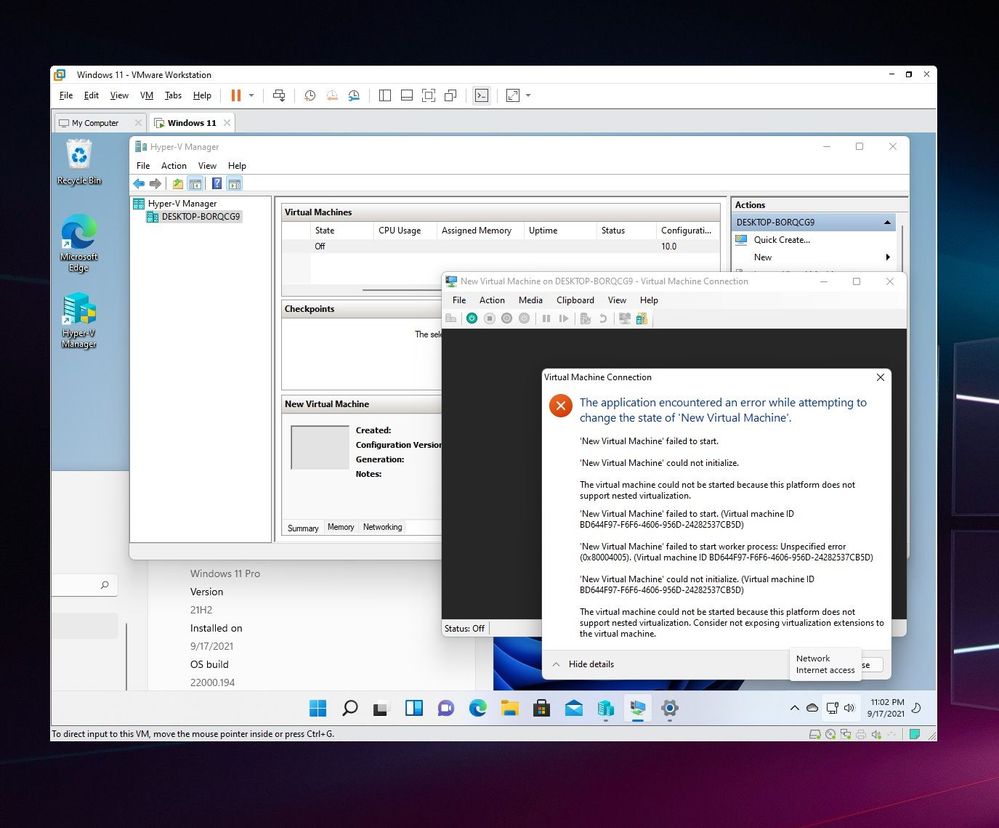
Task: Open Recycle Bin desktop icon
Action: pyautogui.click(x=79, y=163)
